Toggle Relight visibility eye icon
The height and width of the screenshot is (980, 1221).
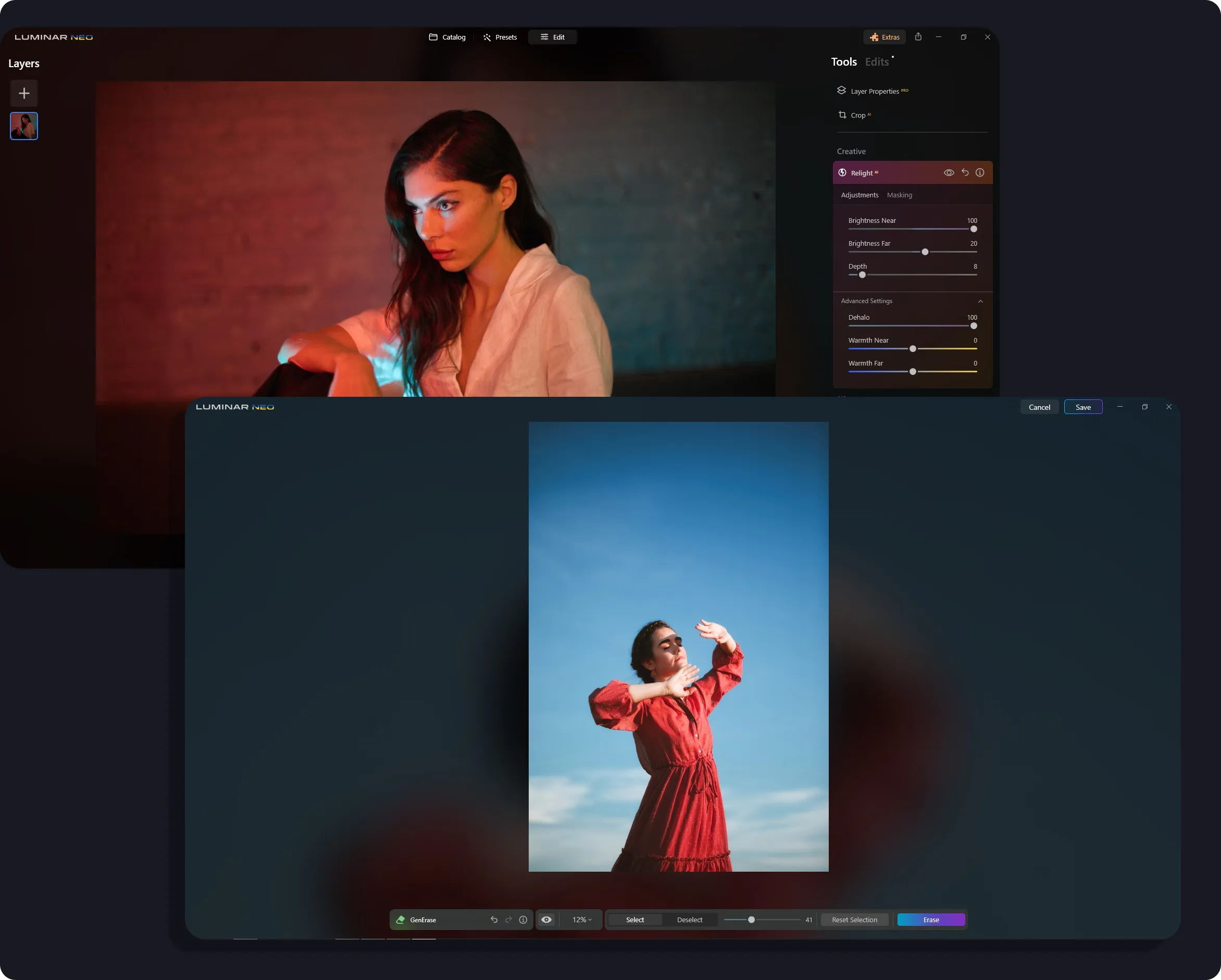tap(949, 173)
